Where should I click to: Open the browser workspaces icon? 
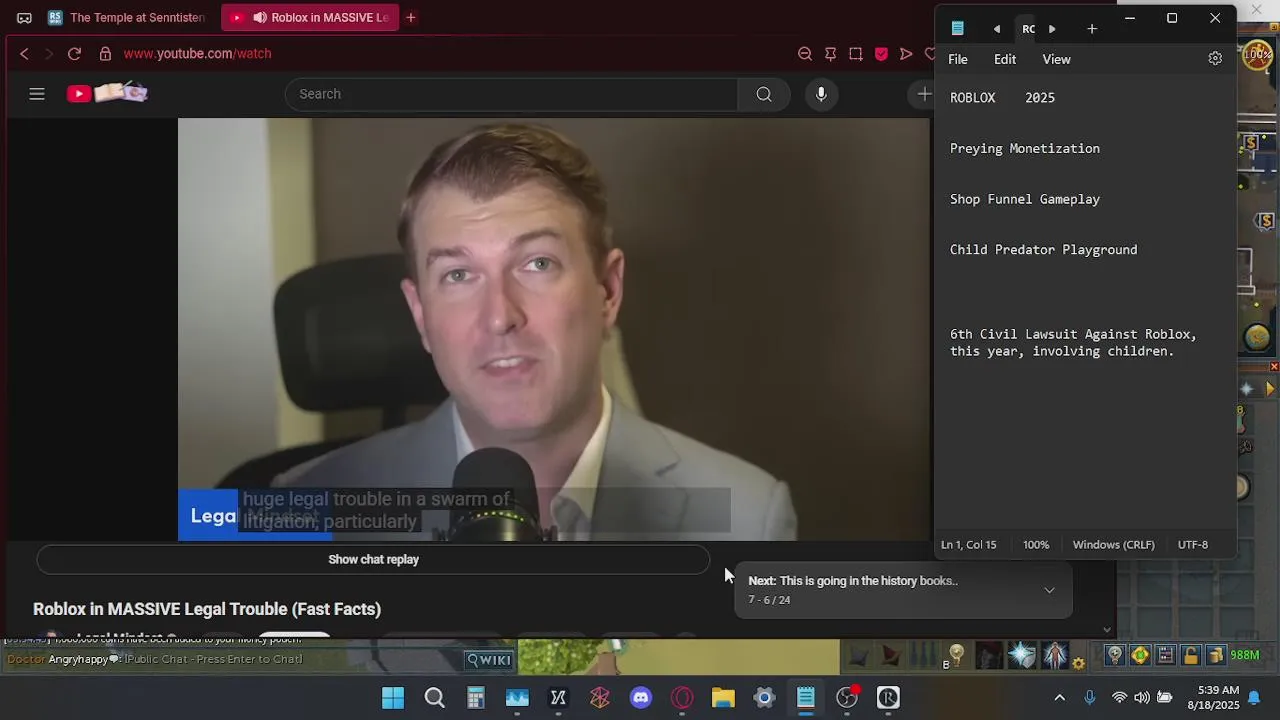[x=24, y=17]
